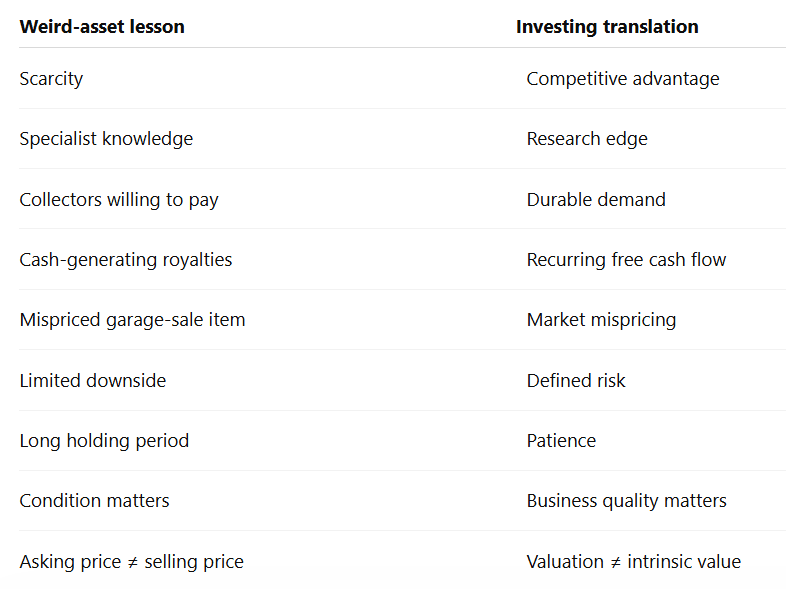Click the 'Research edge' cell
The image size is (786, 589).
tap(587, 139)
